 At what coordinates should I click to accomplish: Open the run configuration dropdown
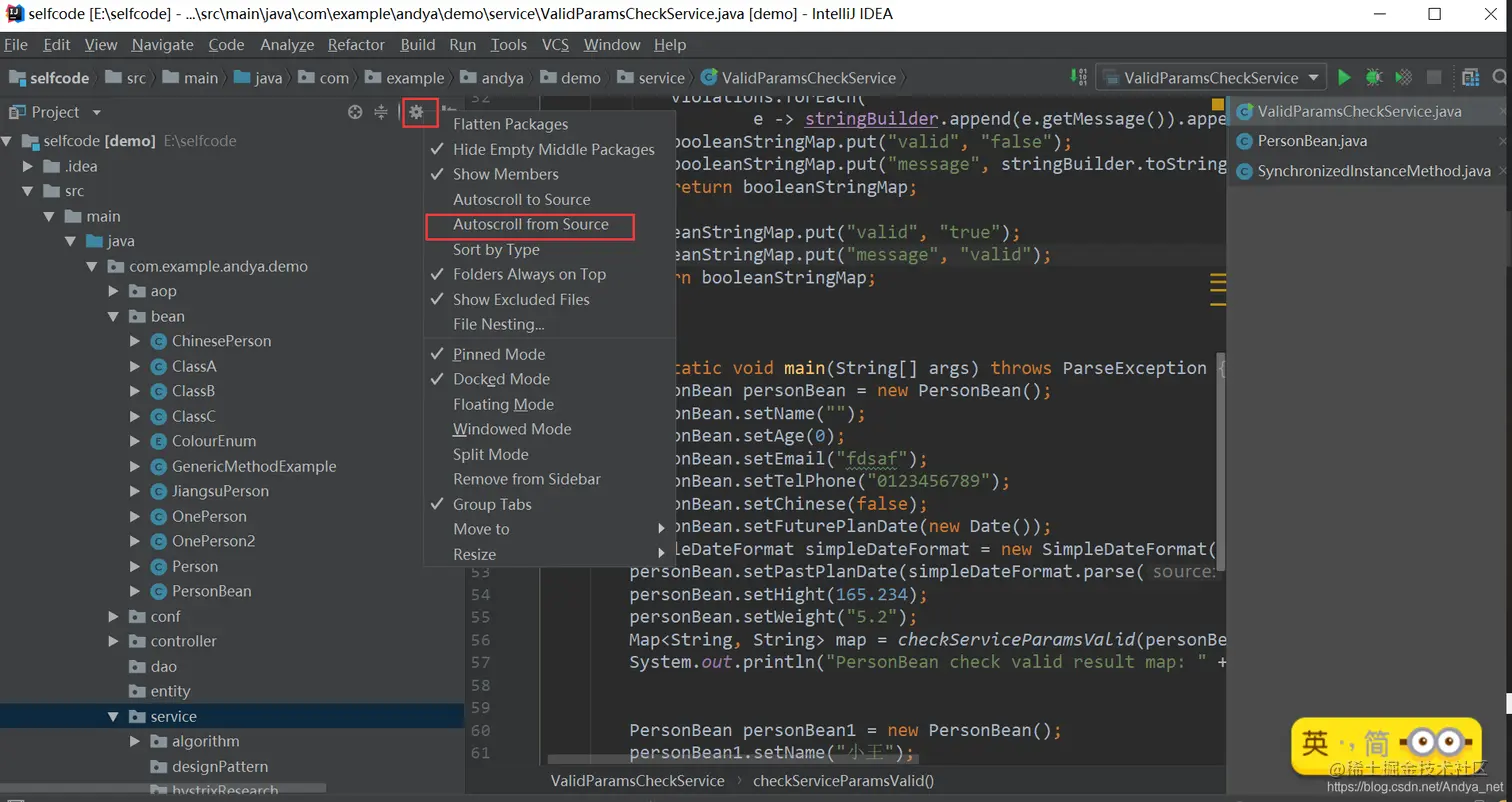point(1211,77)
